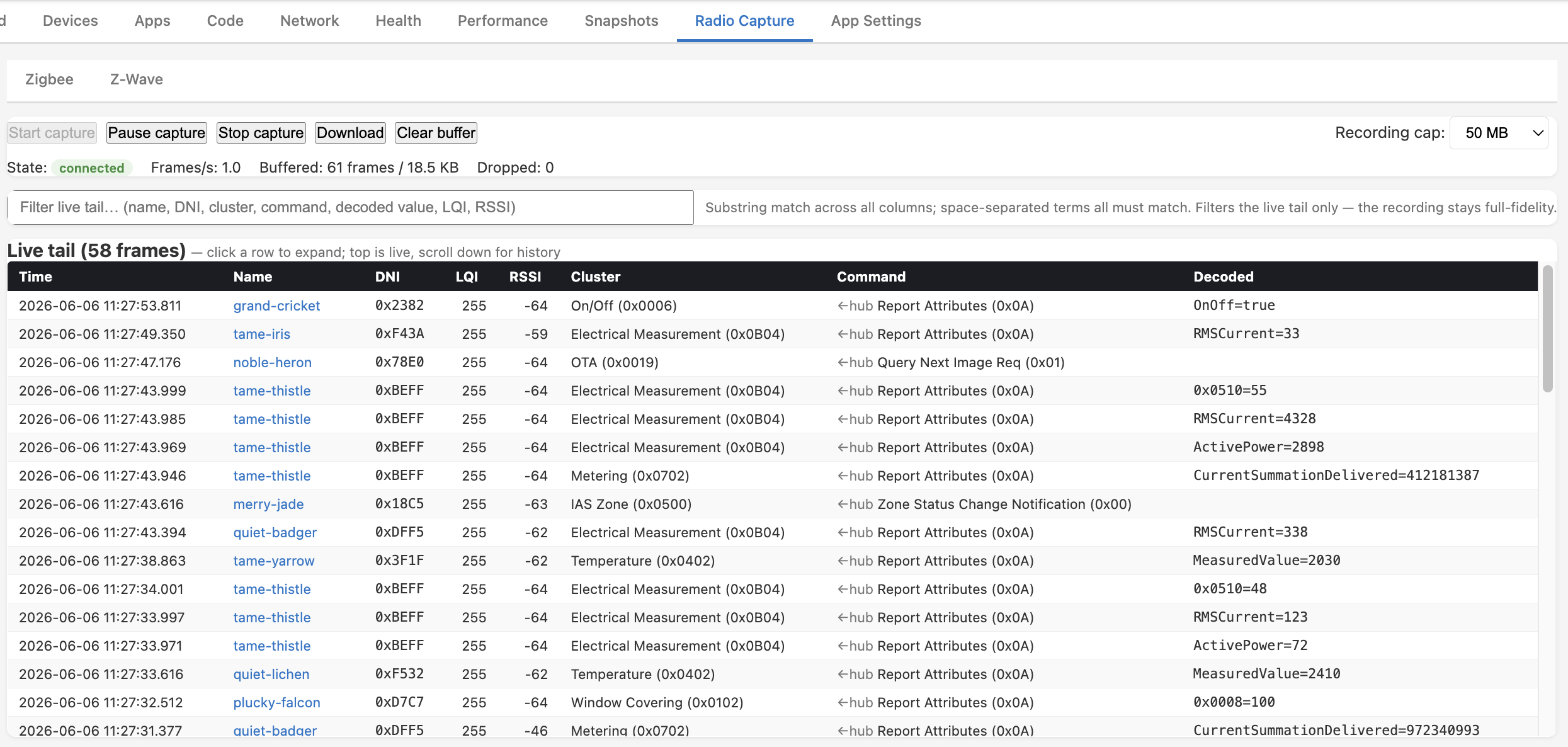Click the RSSI column header
Viewport: 1568px width, 747px height.
(525, 277)
